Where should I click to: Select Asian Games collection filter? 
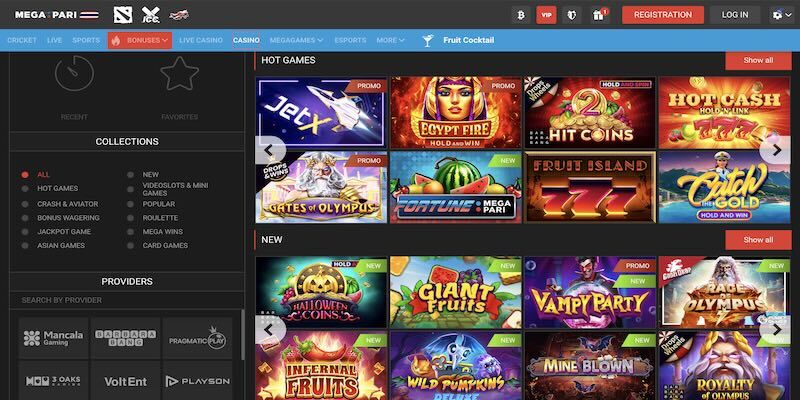(x=61, y=245)
